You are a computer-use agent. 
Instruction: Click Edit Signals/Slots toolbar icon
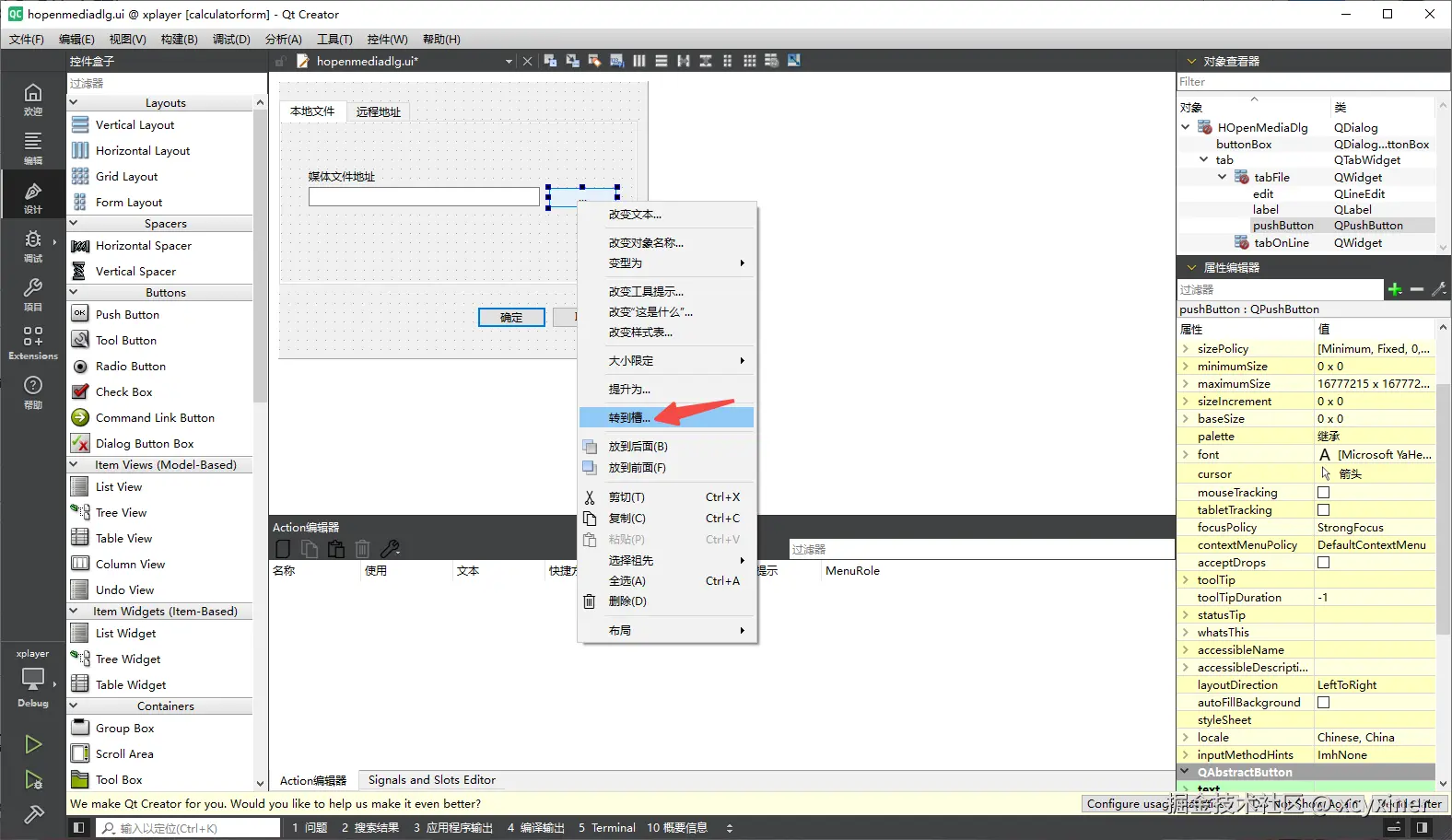572,61
